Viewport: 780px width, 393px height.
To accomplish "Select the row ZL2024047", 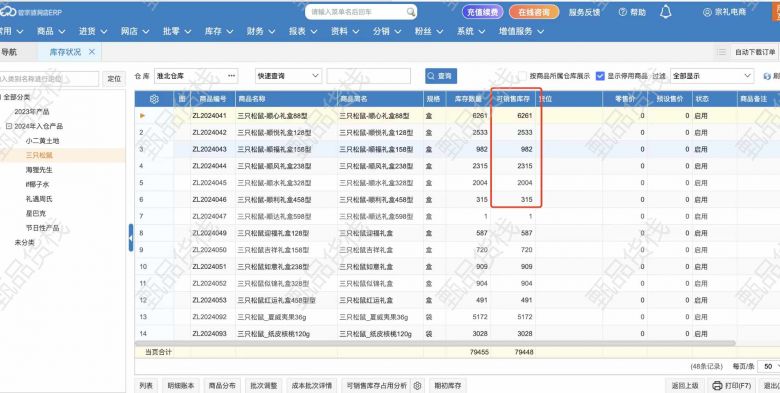I will (x=457, y=216).
